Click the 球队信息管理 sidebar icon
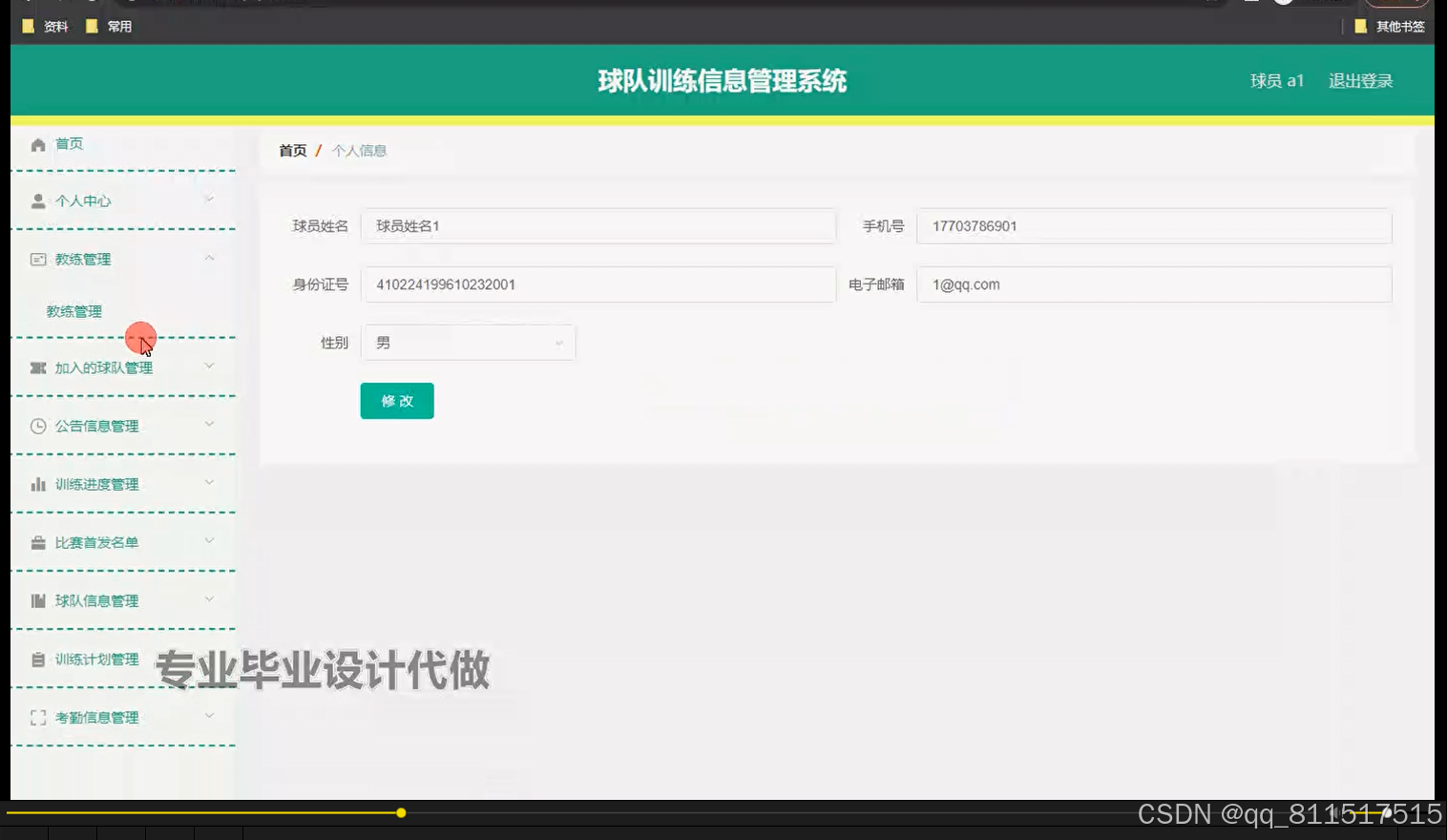Viewport: 1447px width, 840px height. click(37, 600)
